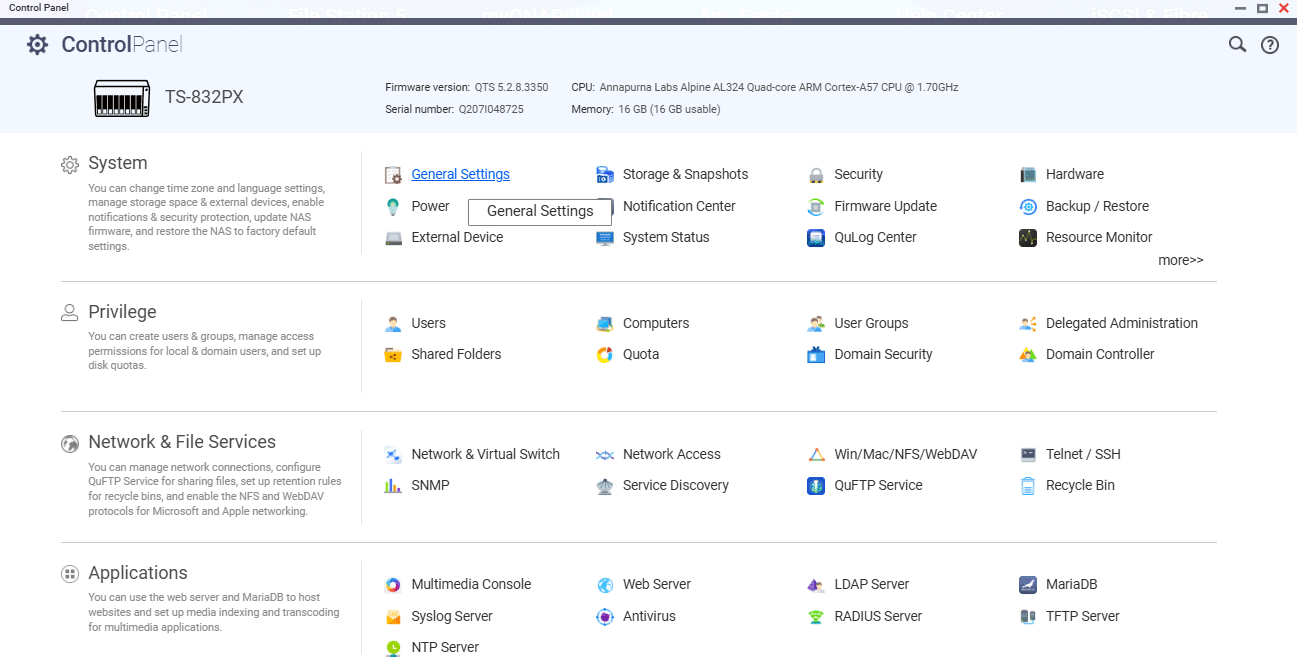
Task: Click the Storage & Snapshots icon
Action: tap(605, 175)
